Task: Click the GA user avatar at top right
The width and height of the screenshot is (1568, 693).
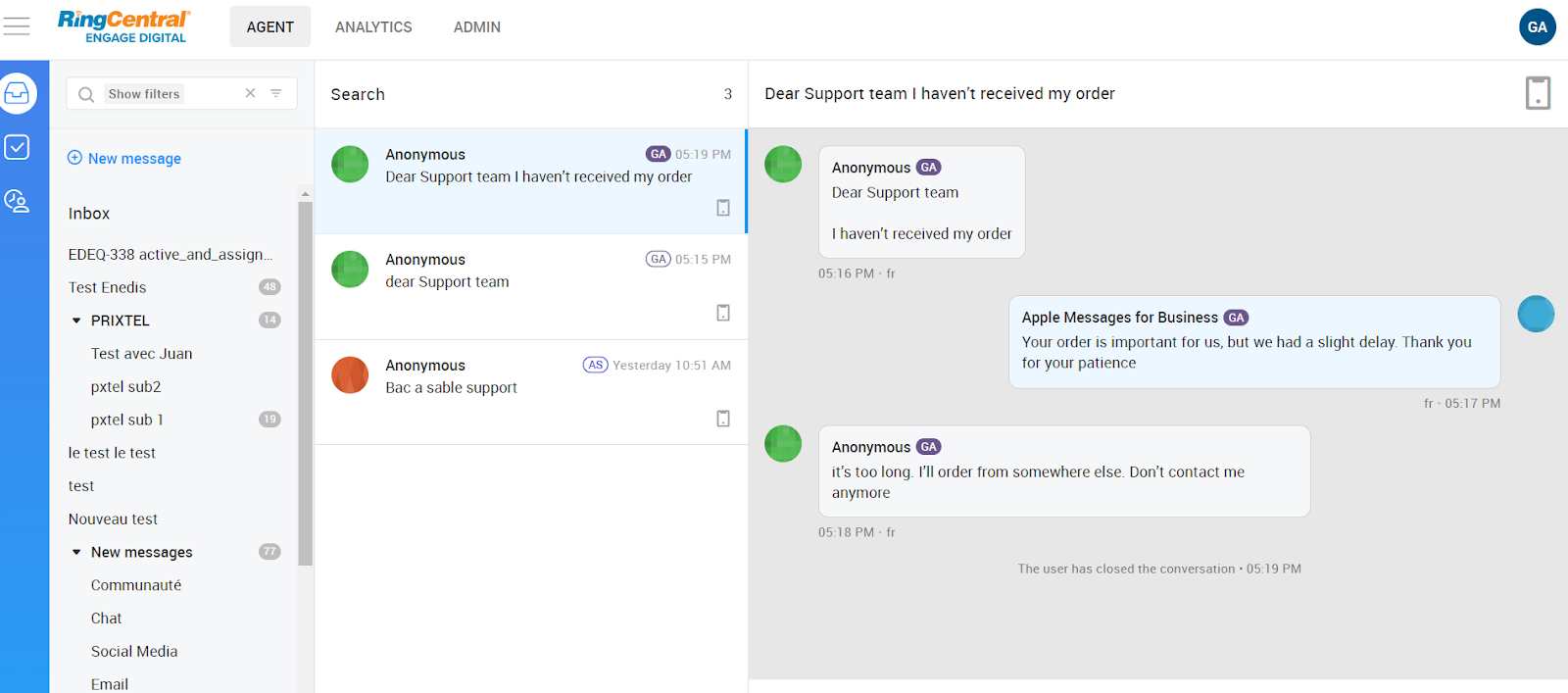Action: [1538, 27]
